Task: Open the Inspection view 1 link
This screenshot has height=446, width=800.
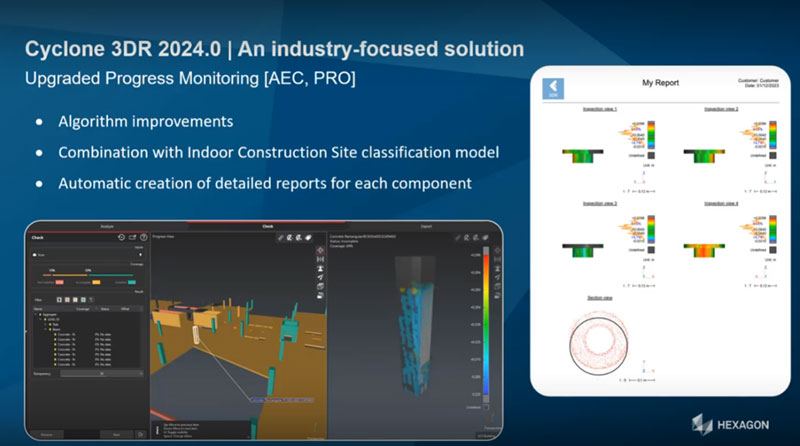Action: 599,109
